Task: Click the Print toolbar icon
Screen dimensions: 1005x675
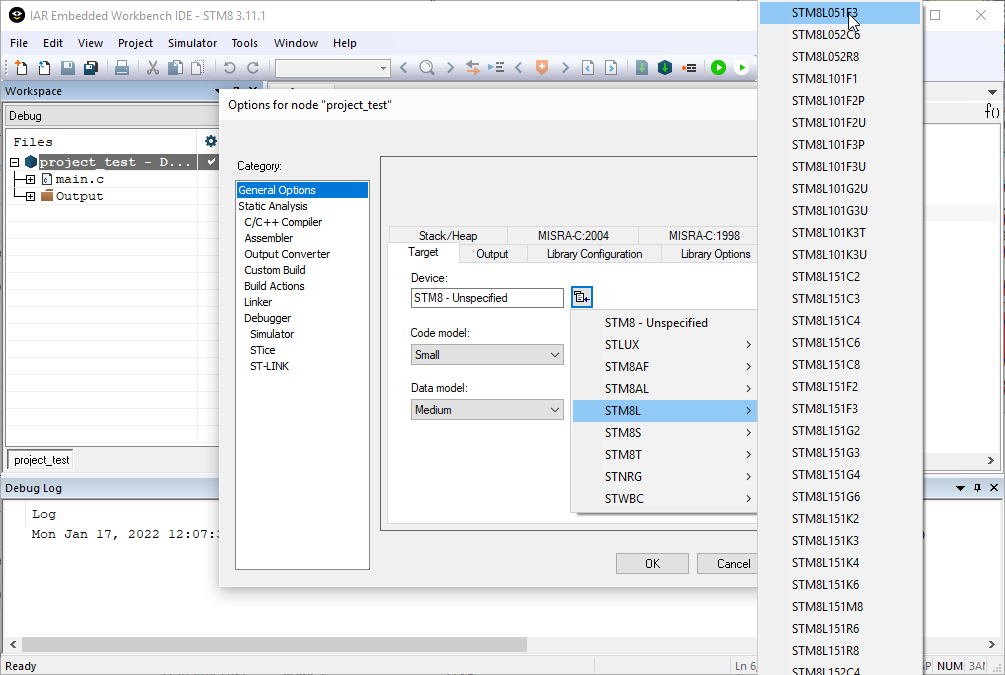Action: coord(122,67)
